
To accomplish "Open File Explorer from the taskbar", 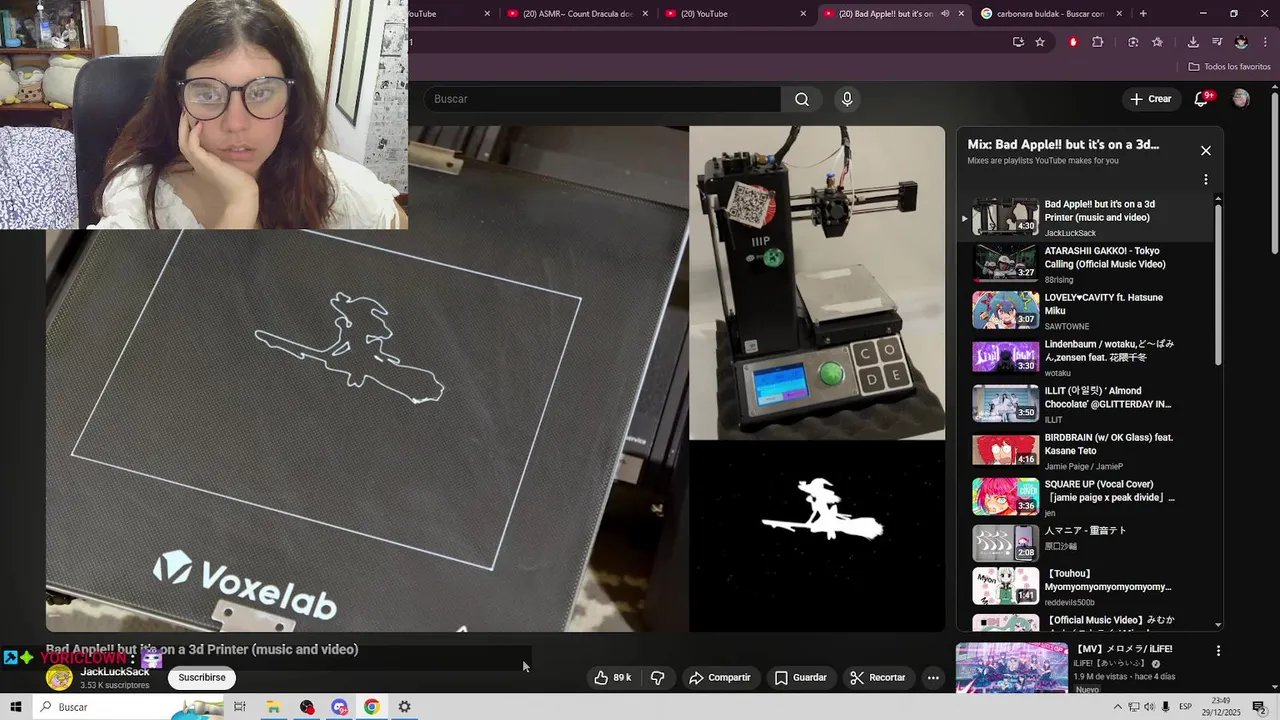I will pos(273,707).
